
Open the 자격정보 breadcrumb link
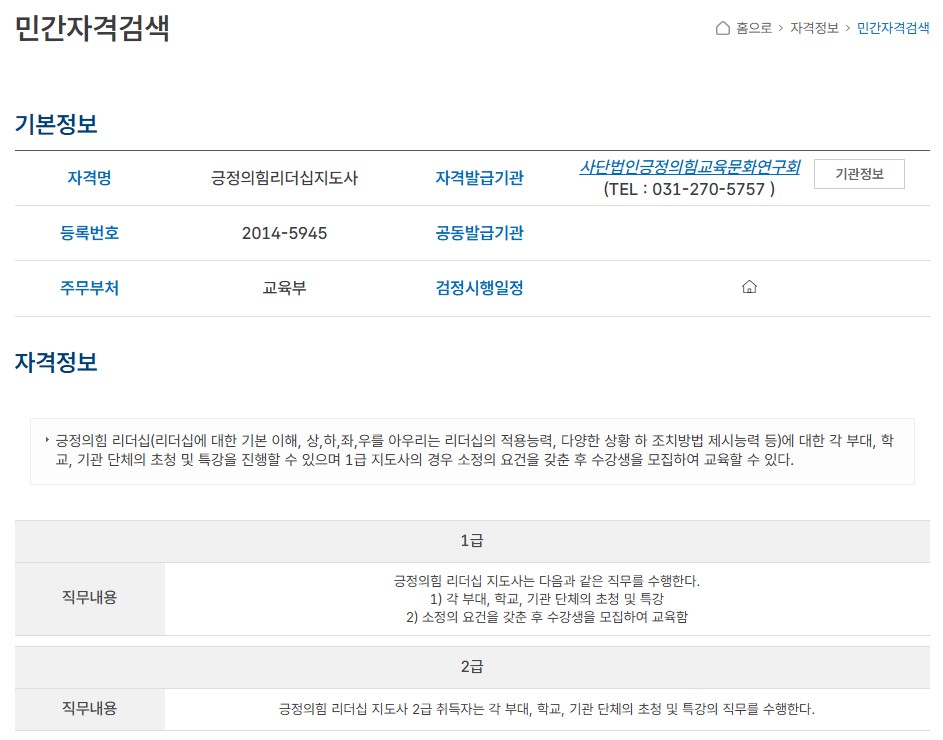814,28
